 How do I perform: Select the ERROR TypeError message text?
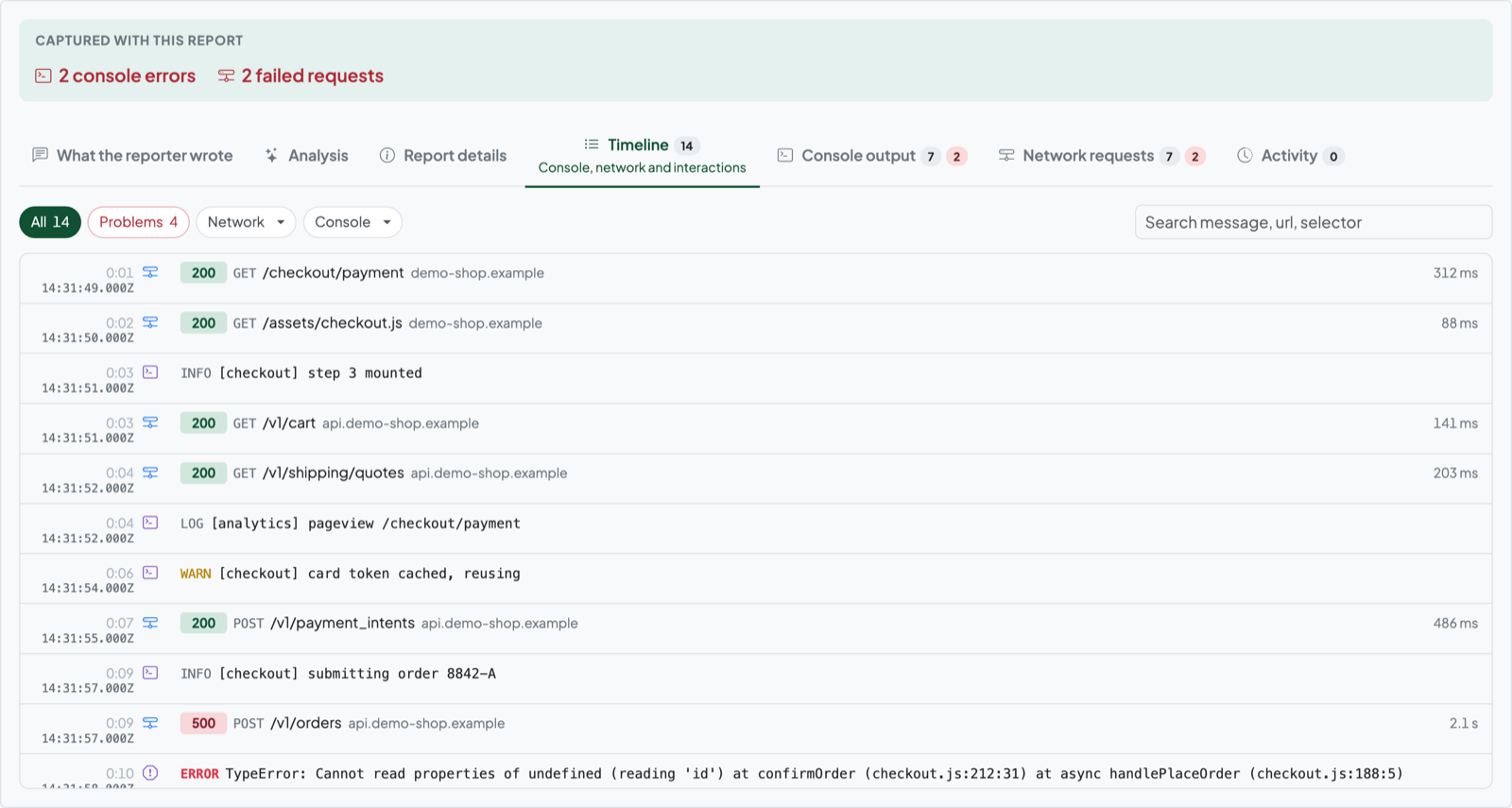pos(792,774)
